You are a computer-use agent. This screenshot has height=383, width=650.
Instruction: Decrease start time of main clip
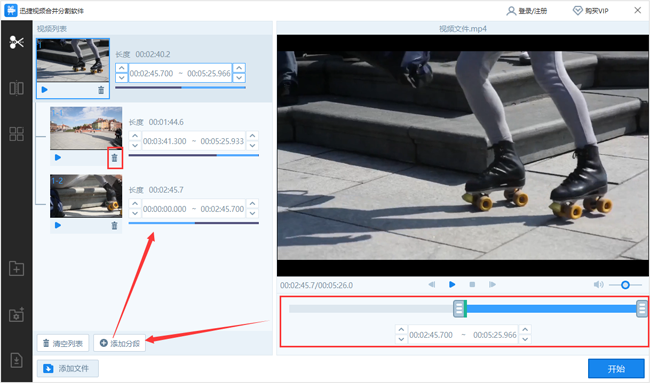coord(121,78)
